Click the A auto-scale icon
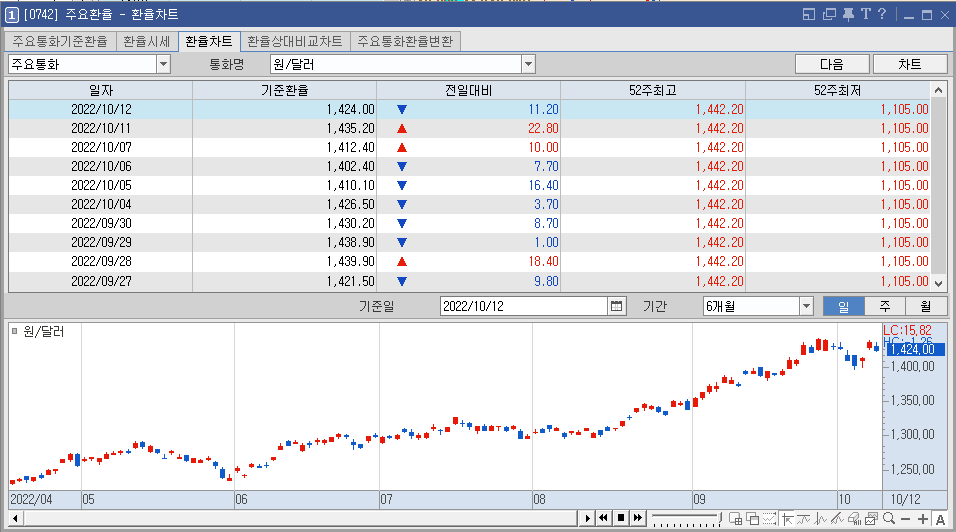This screenshot has width=956, height=532. click(940, 519)
